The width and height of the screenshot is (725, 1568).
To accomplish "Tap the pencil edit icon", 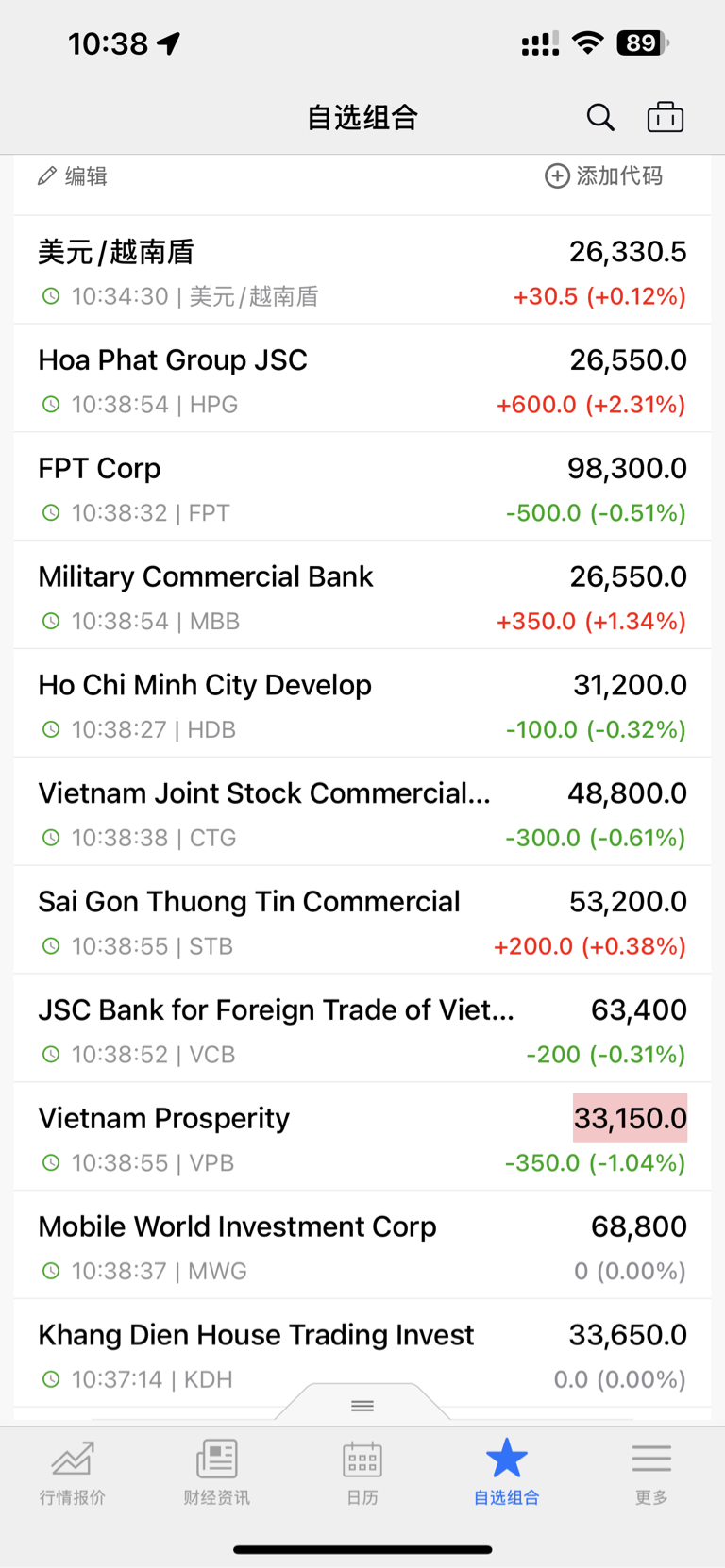I will coord(47,175).
